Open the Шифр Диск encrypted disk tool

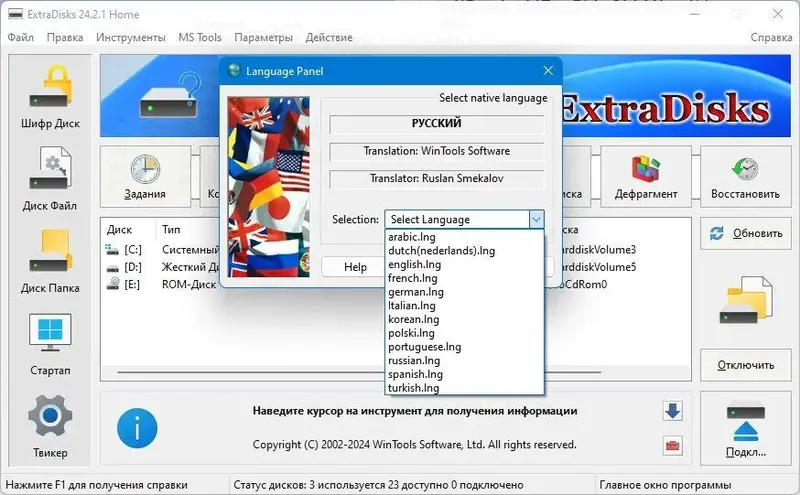coord(50,96)
